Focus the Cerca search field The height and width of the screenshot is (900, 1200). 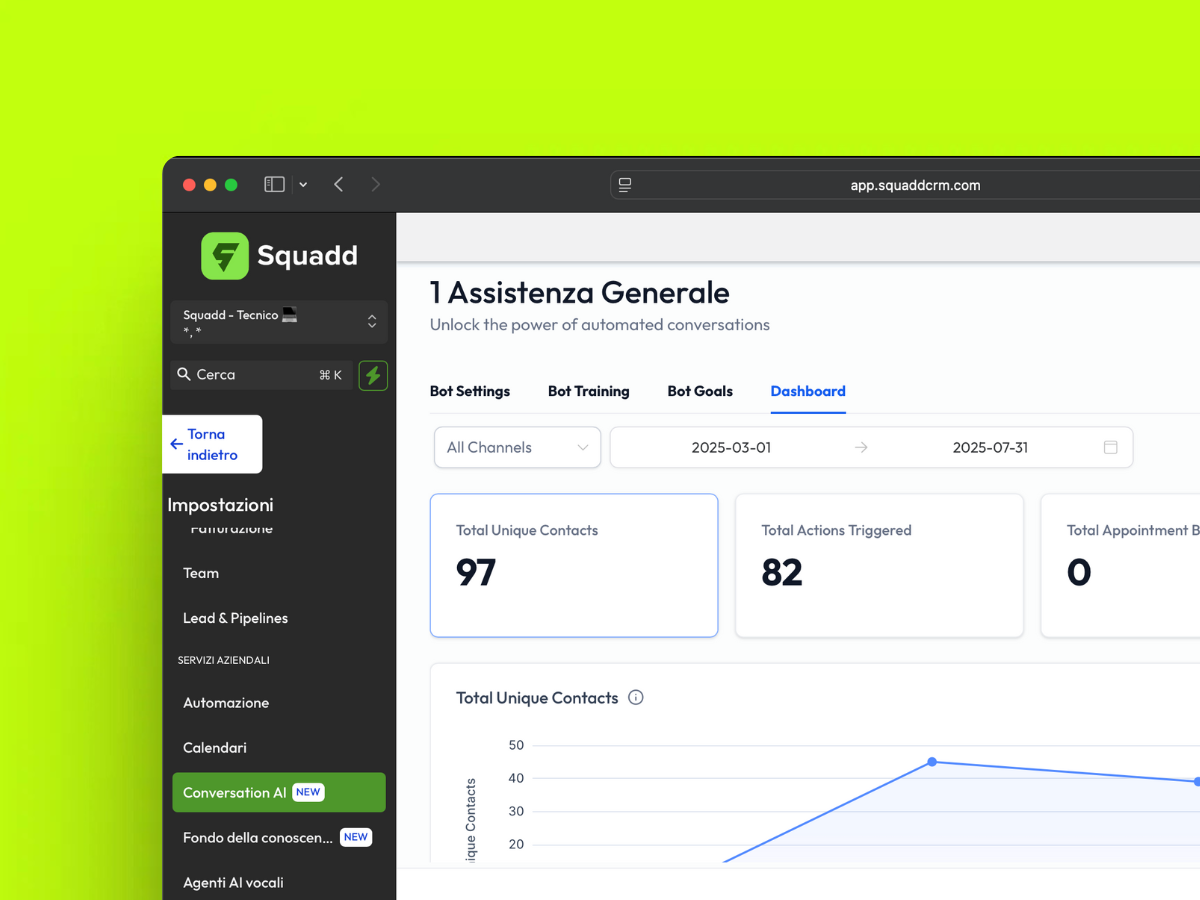(x=262, y=375)
